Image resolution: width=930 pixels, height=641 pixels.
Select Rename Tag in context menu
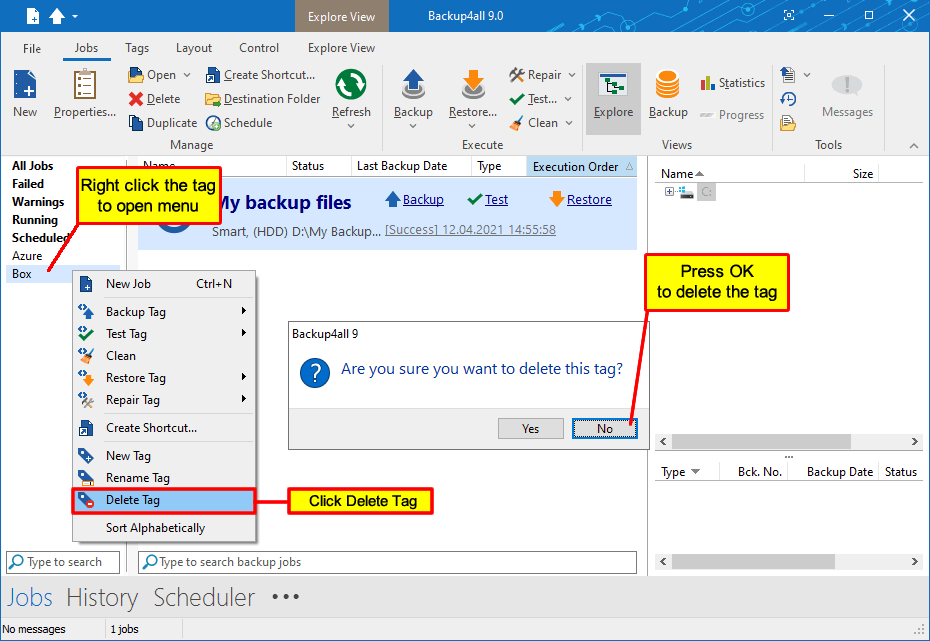click(x=164, y=478)
